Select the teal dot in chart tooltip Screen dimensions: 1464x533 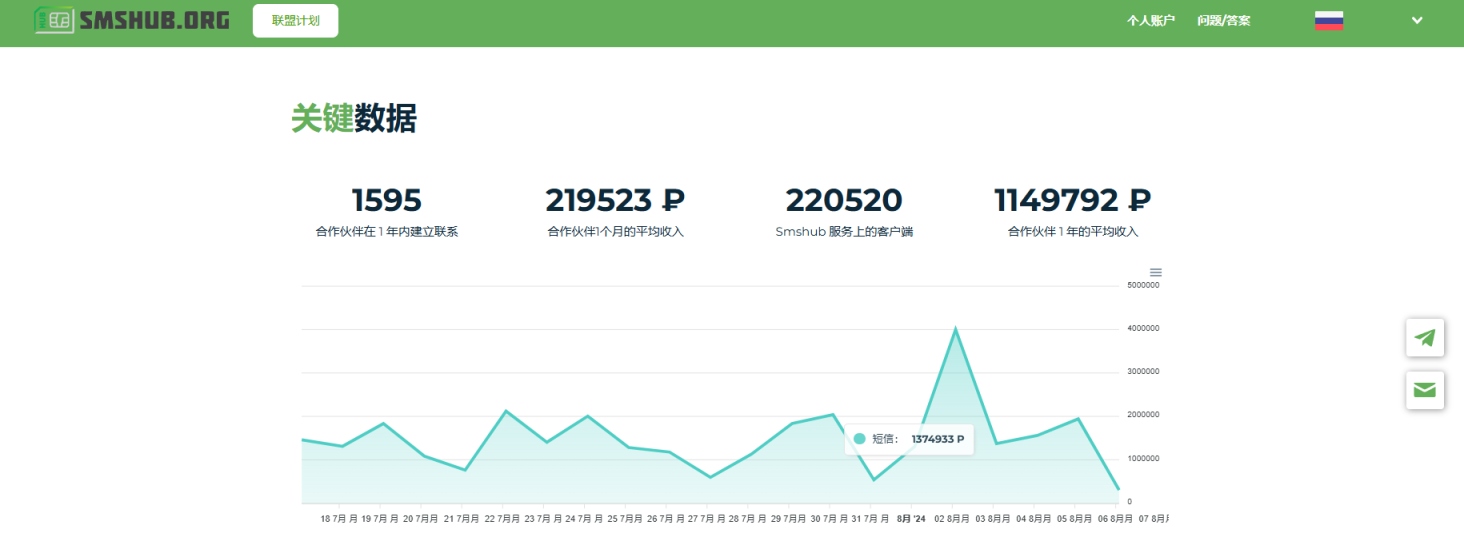tap(859, 439)
